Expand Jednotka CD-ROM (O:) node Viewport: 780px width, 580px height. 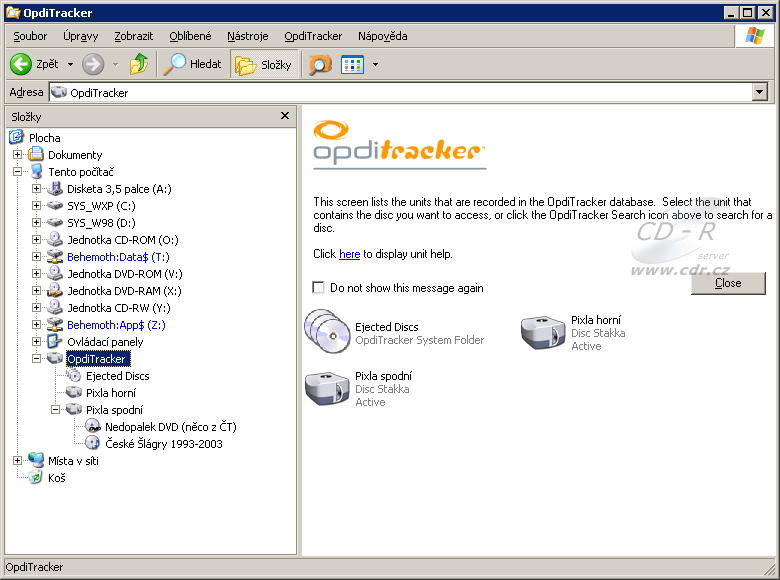[x=36, y=240]
